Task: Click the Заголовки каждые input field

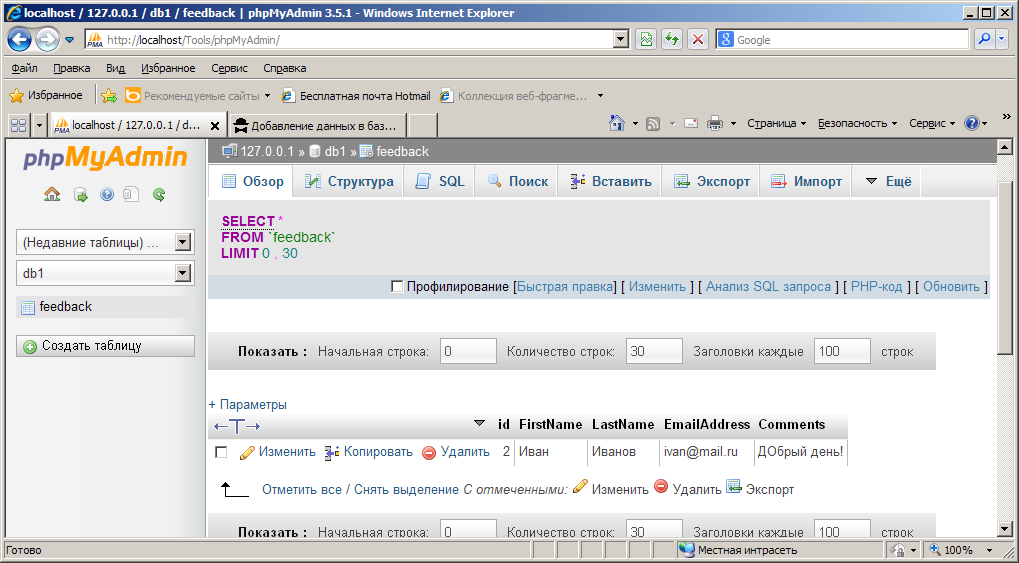Action: coord(842,351)
